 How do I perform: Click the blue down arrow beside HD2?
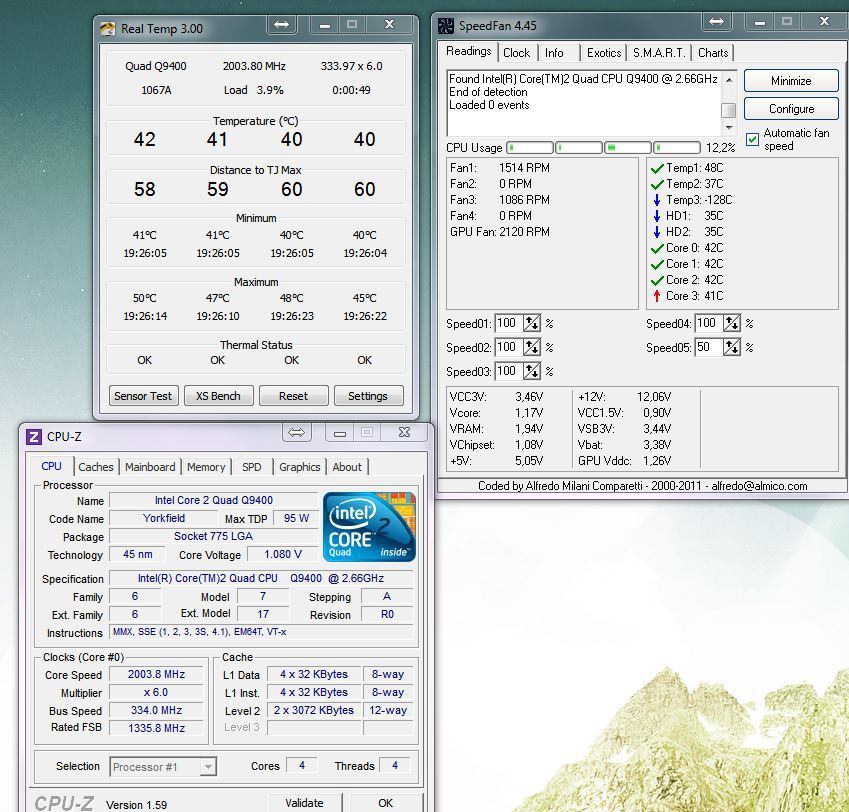coord(657,232)
